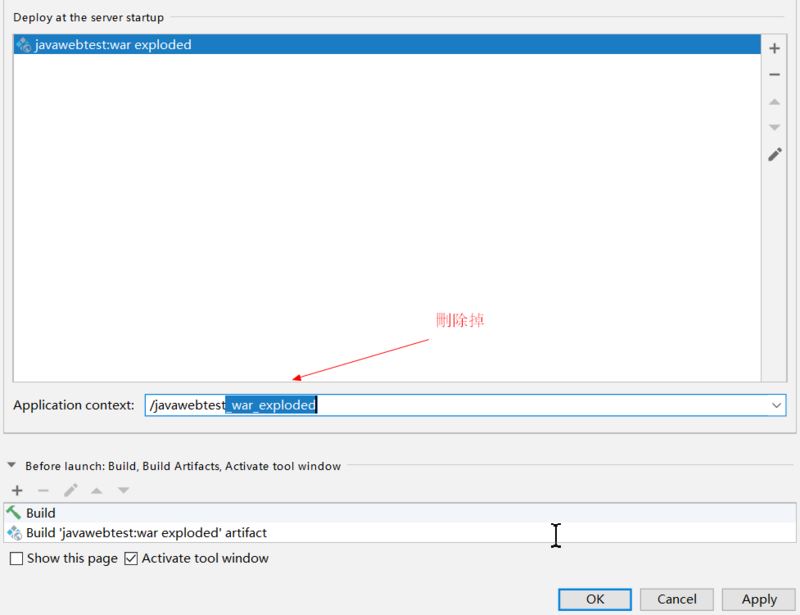Move deployment up with the up arrow
This screenshot has height=615, width=800.
click(774, 102)
